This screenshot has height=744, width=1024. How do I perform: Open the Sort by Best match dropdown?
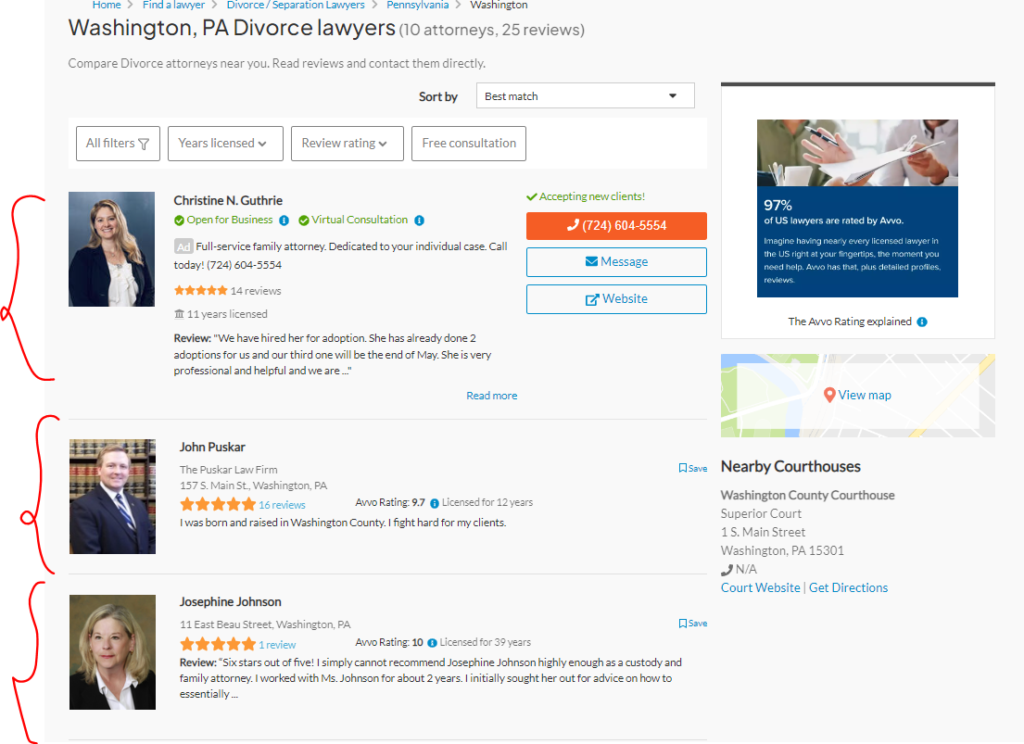tap(584, 95)
